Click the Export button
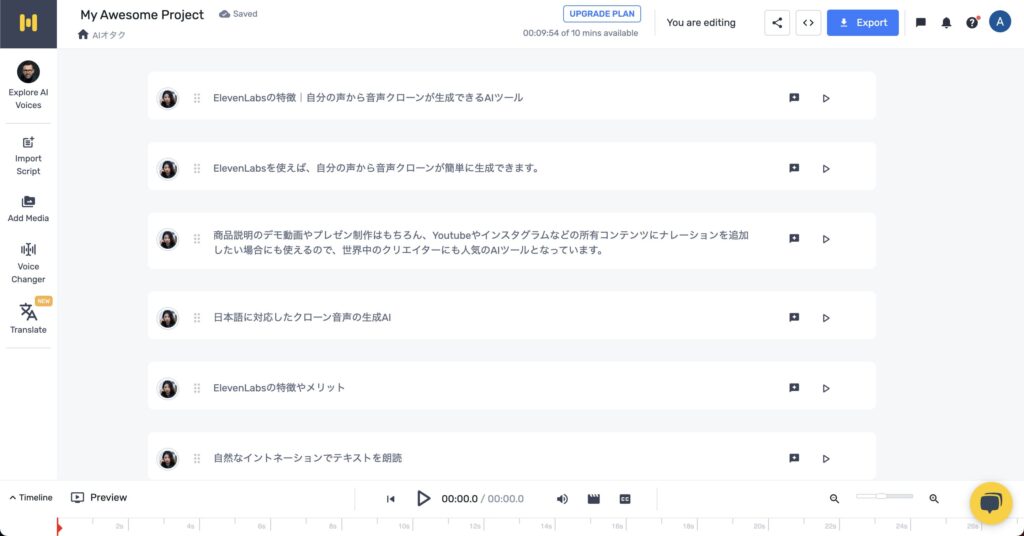 pyautogui.click(x=863, y=23)
